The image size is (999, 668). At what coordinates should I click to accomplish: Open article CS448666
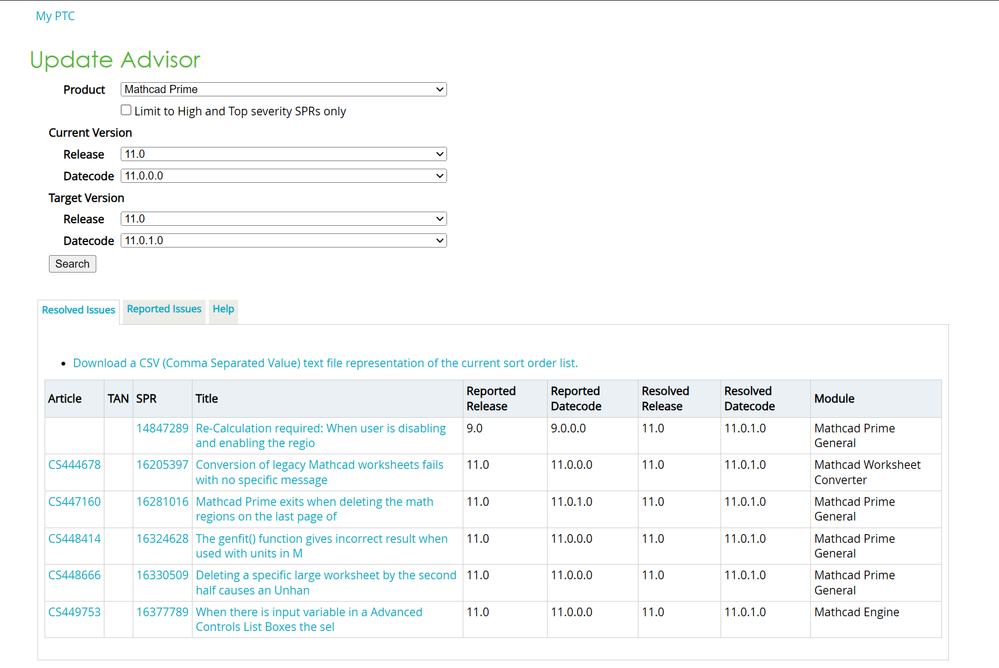[x=75, y=575]
